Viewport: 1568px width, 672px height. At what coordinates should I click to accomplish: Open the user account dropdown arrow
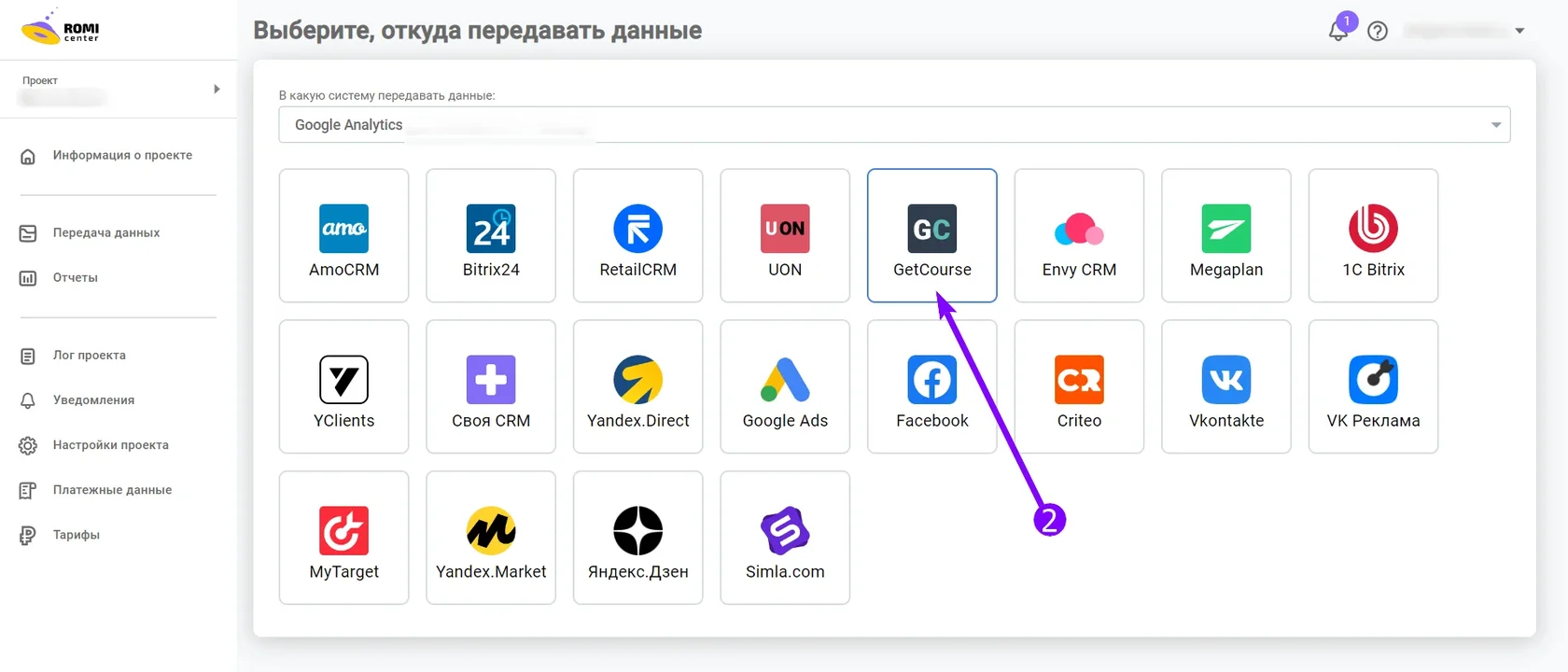pyautogui.click(x=1519, y=31)
